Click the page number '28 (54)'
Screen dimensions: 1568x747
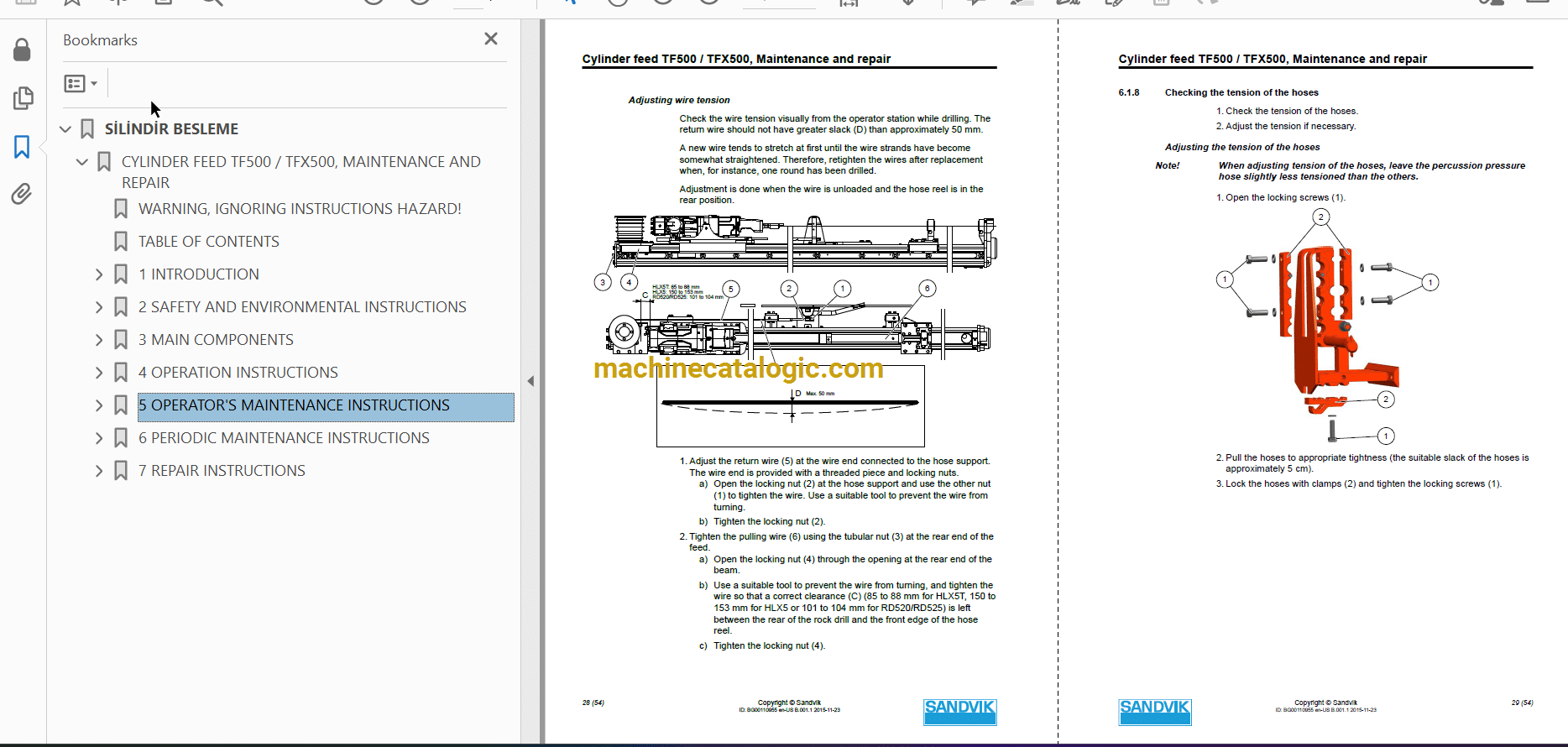pyautogui.click(x=593, y=703)
